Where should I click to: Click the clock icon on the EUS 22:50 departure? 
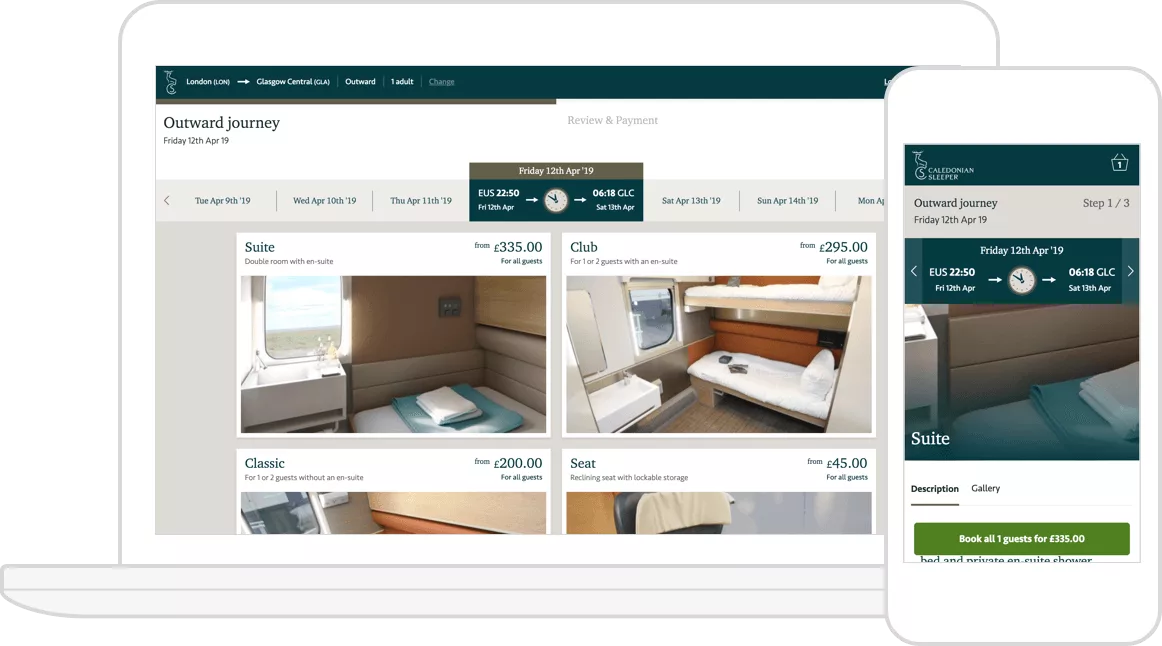pyautogui.click(x=556, y=199)
